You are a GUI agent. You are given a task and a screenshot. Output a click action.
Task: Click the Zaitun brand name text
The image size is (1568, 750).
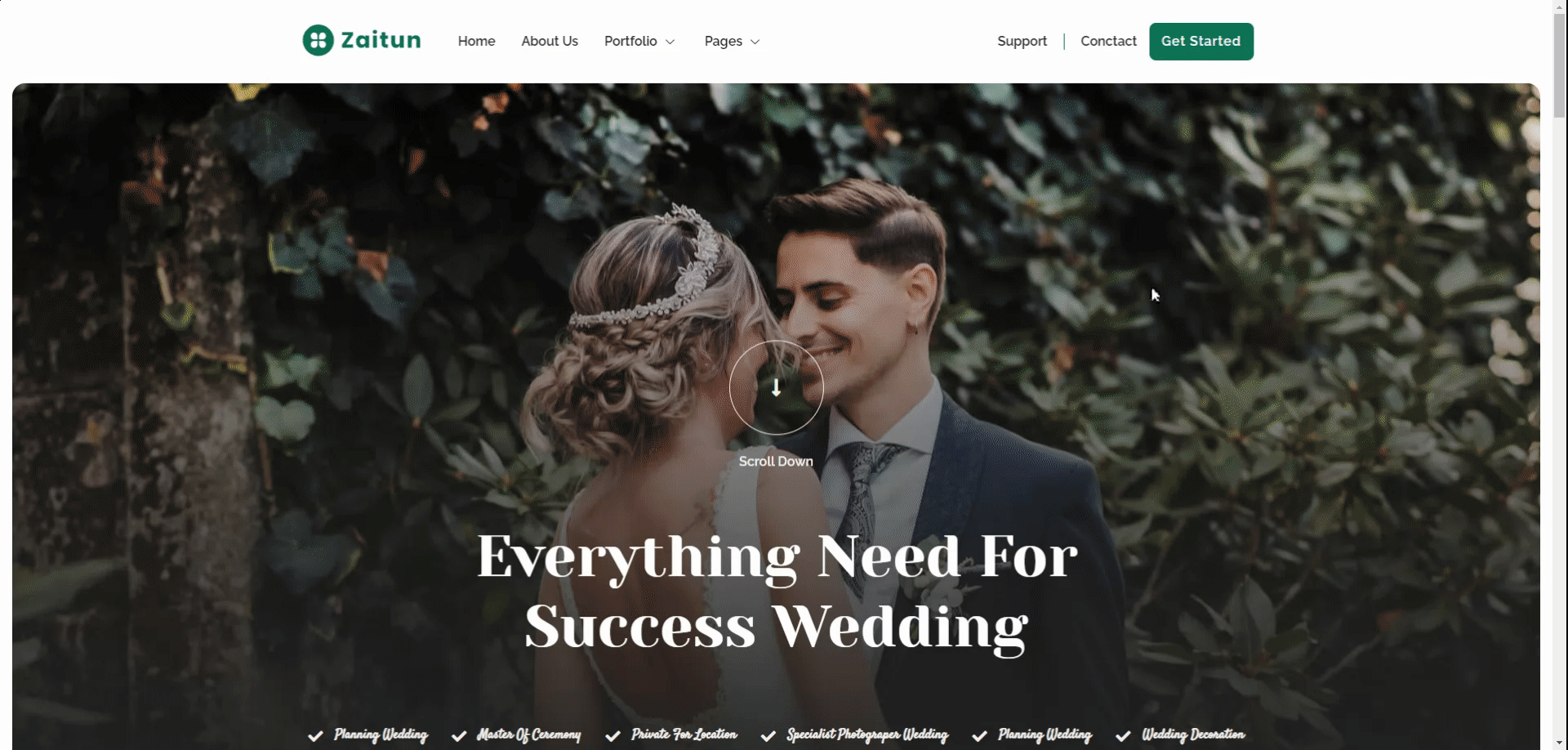381,40
